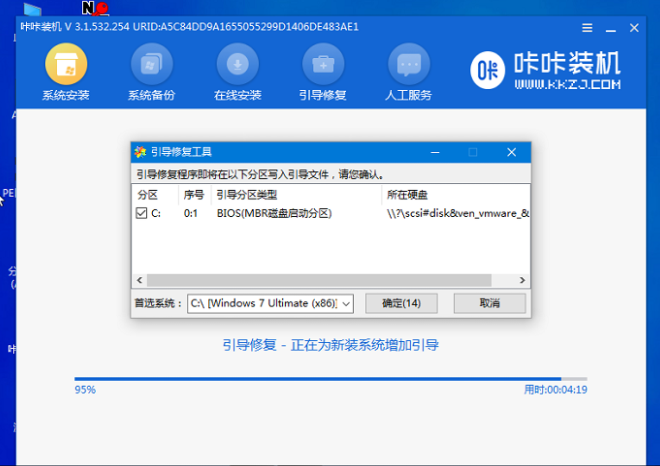The image size is (660, 466).
Task: Click the installation progress bar
Action: (x=330, y=379)
